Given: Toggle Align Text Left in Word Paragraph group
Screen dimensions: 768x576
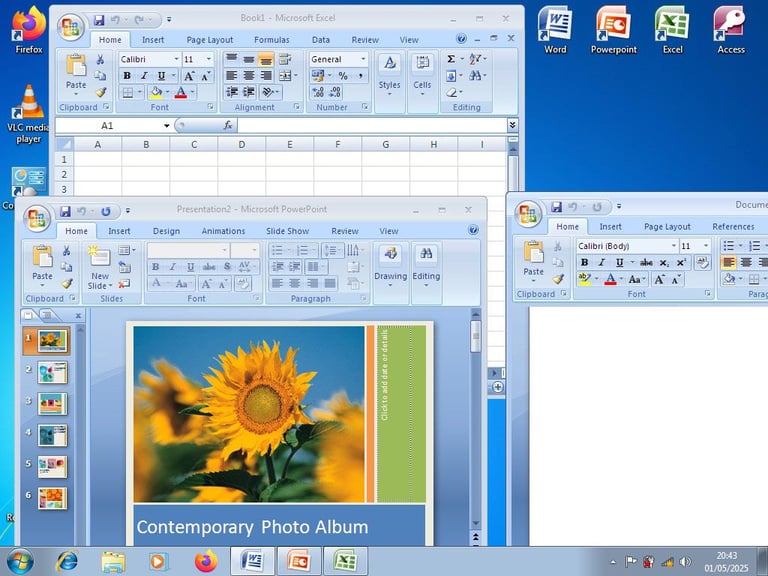Looking at the screenshot, I should click(x=728, y=263).
